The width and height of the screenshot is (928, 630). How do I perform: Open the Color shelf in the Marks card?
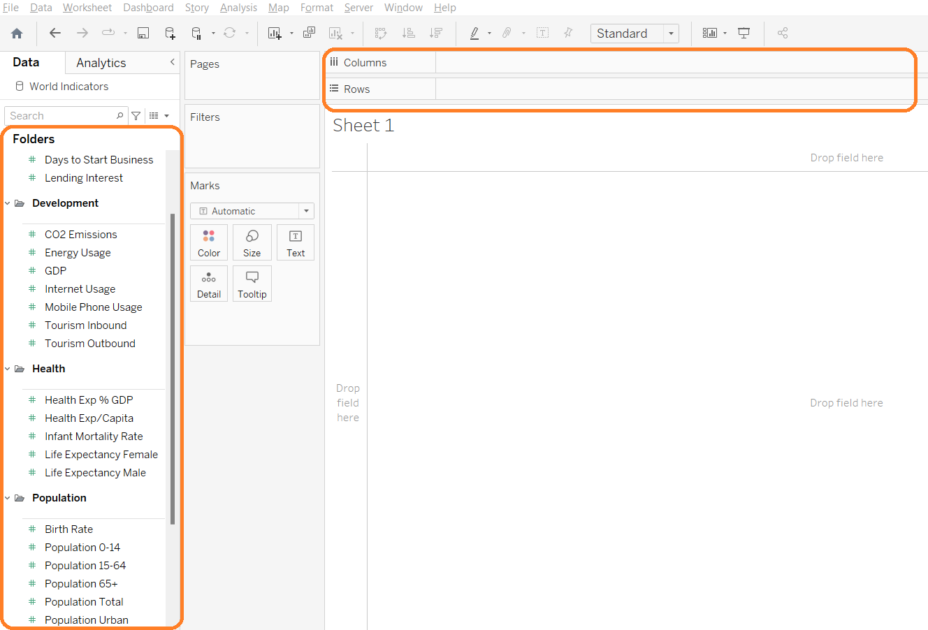(209, 242)
